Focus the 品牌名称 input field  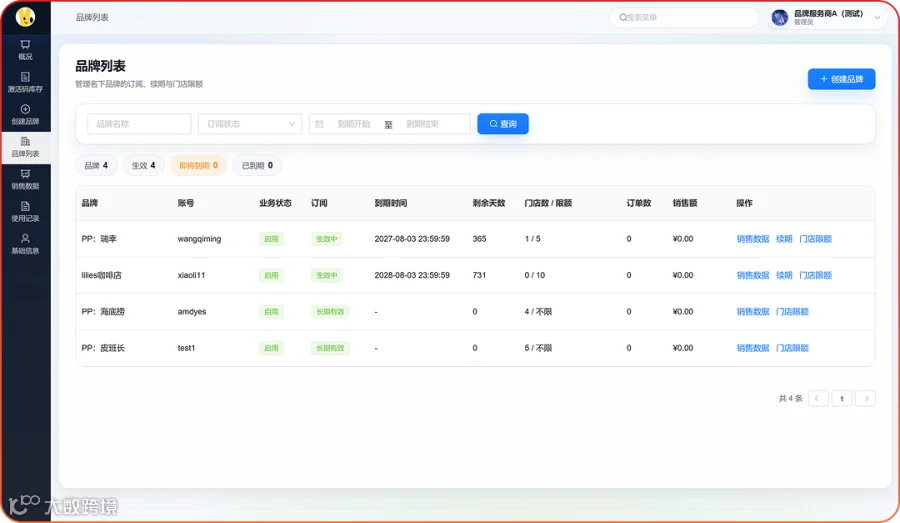pos(139,124)
